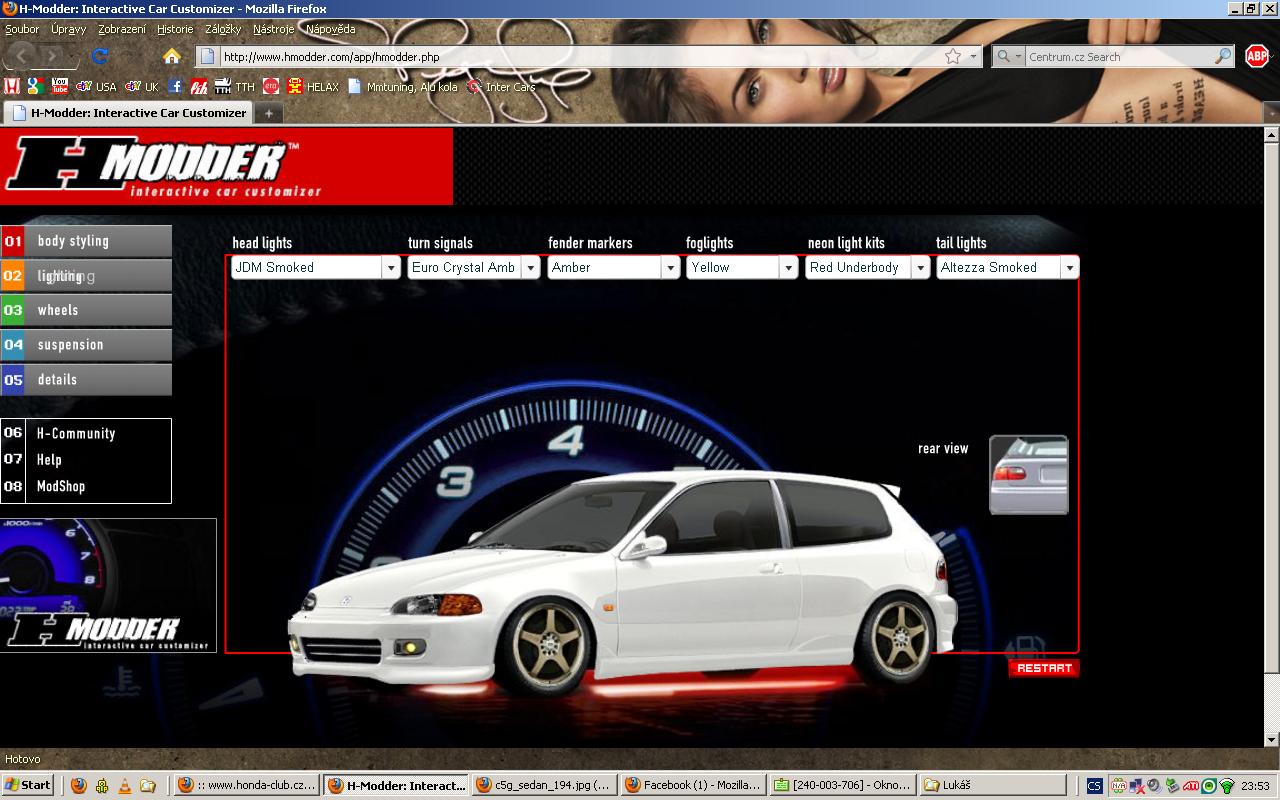Open the Facebook bookmark icon

pyautogui.click(x=175, y=87)
